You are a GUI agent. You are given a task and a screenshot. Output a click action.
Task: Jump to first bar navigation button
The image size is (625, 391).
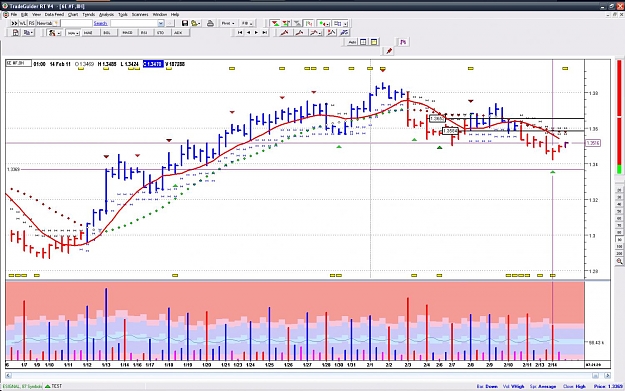click(240, 33)
